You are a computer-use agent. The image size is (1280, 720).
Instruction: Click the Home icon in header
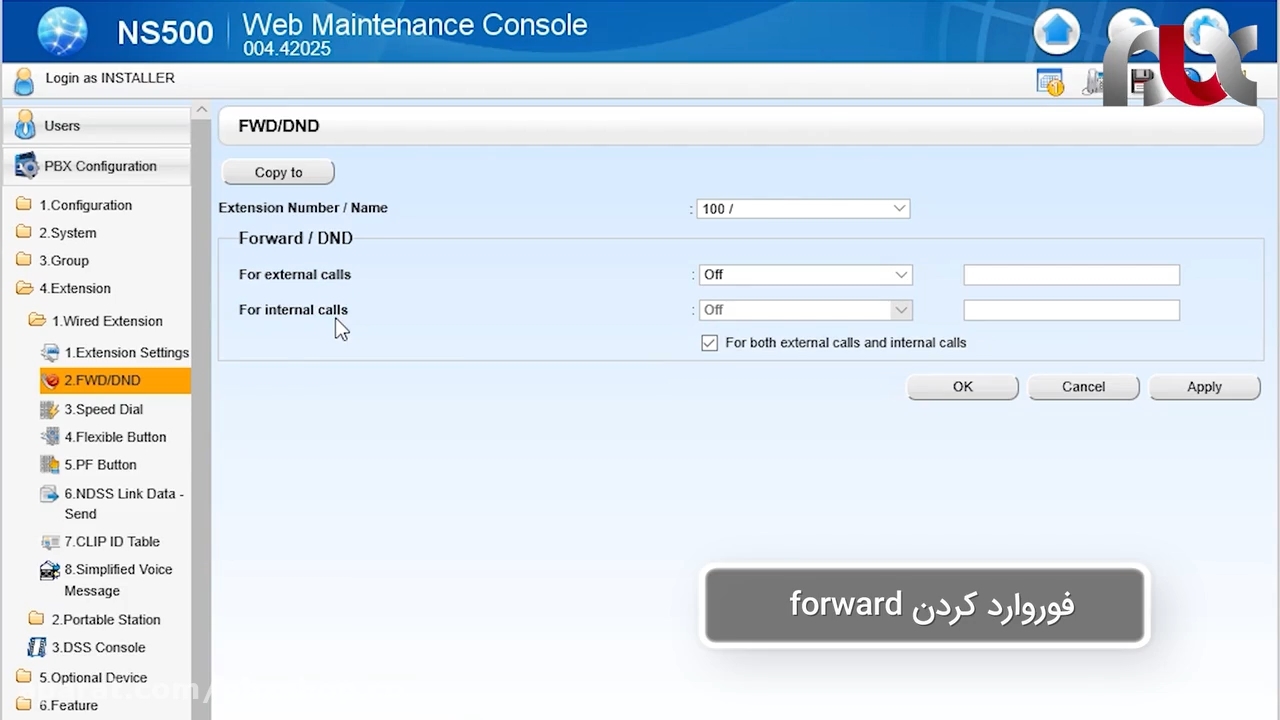pos(1057,32)
